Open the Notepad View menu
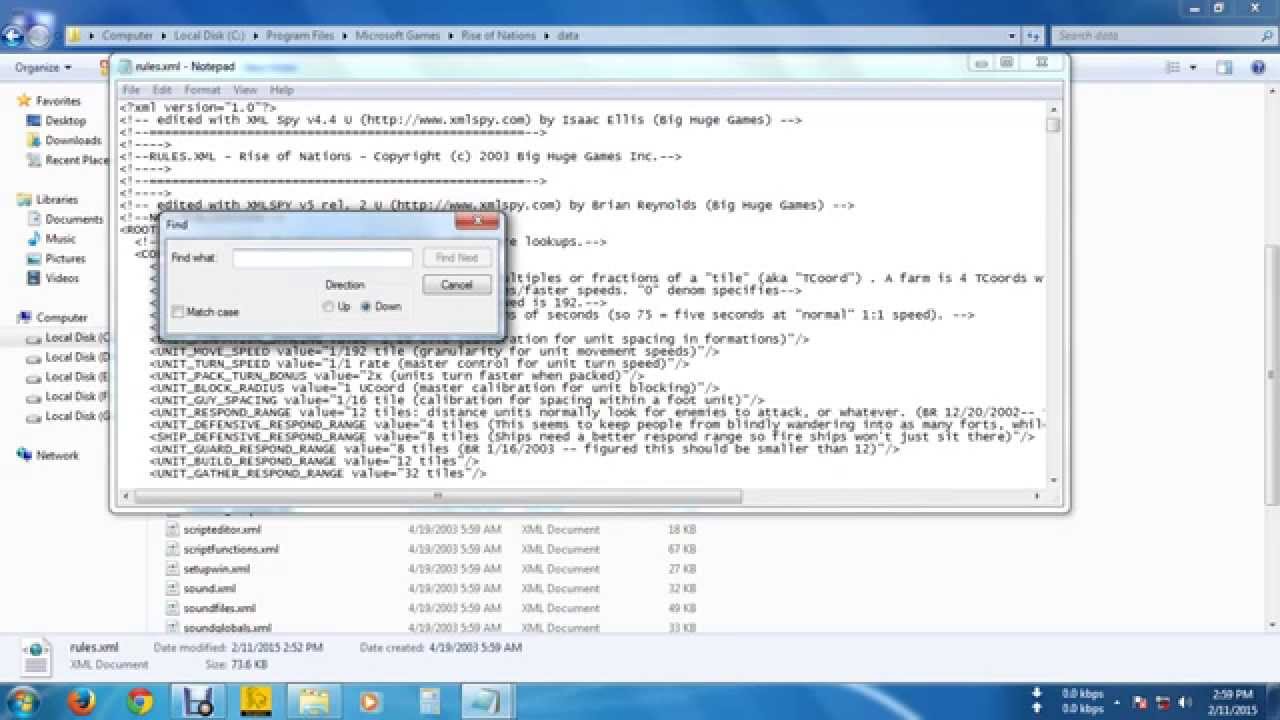Image resolution: width=1280 pixels, height=720 pixels. (245, 90)
